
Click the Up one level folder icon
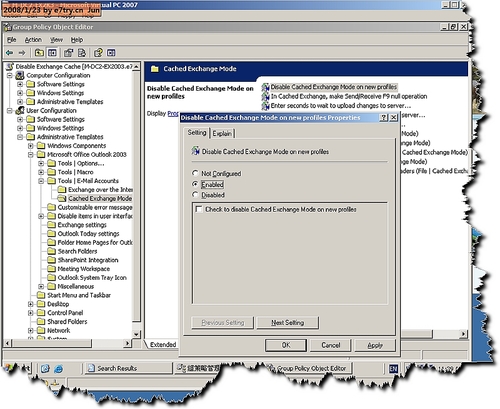pyautogui.click(x=39, y=53)
